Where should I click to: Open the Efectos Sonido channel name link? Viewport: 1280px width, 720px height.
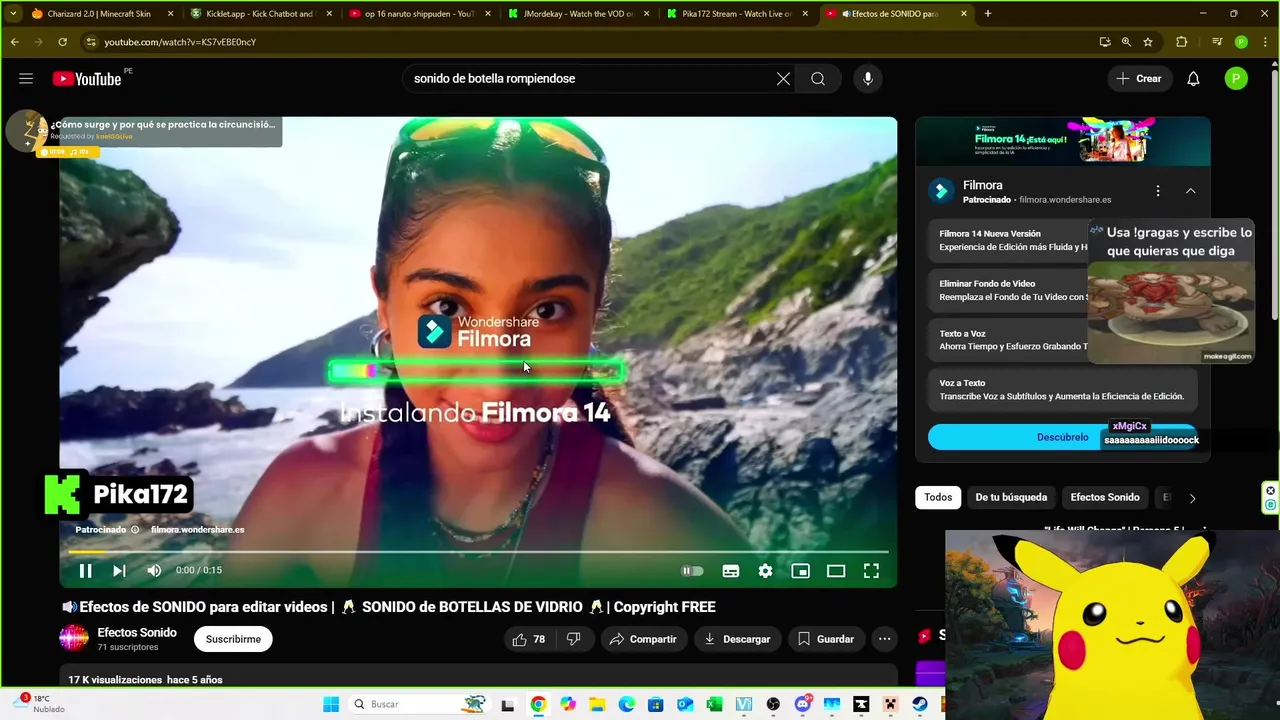coord(137,632)
